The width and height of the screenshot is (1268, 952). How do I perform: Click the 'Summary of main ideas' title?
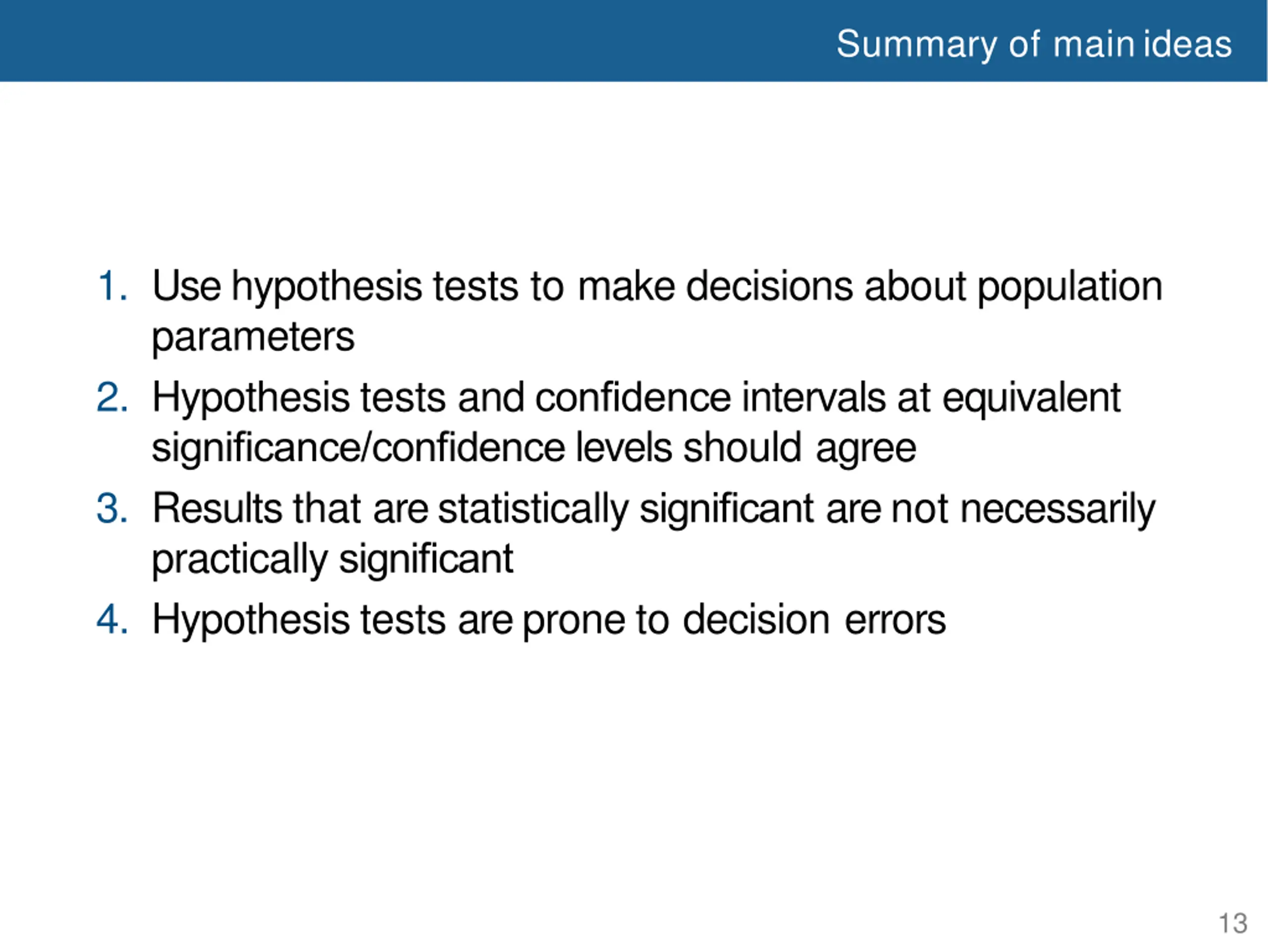(1034, 44)
